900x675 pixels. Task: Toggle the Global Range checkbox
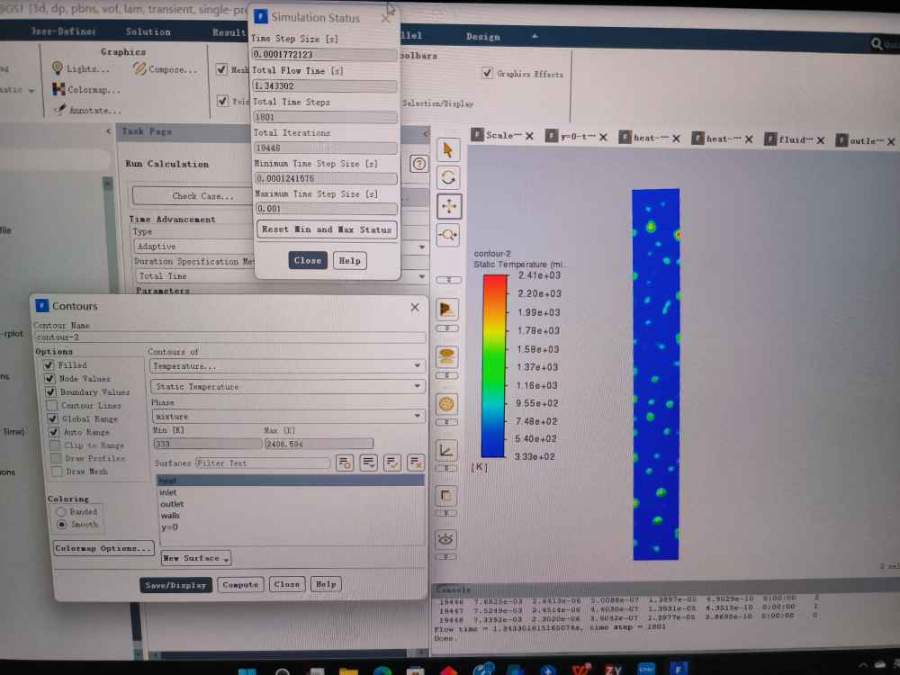pos(52,418)
